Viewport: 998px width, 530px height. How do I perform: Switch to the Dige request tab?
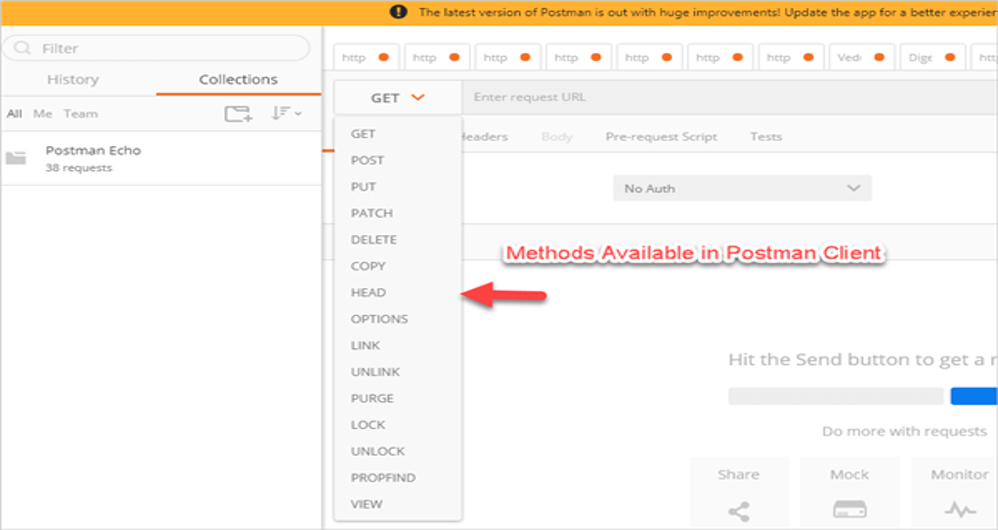tap(932, 57)
